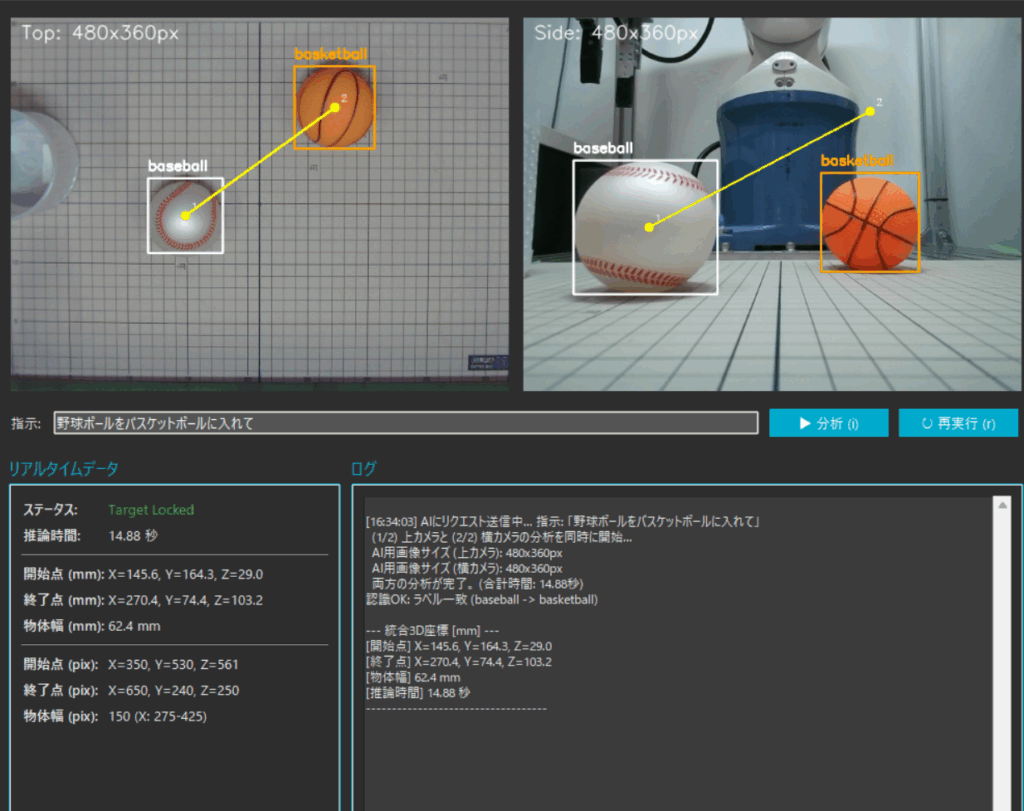This screenshot has height=811, width=1024.
Task: Click yellow start point on top-view baseball
Action: click(x=186, y=215)
